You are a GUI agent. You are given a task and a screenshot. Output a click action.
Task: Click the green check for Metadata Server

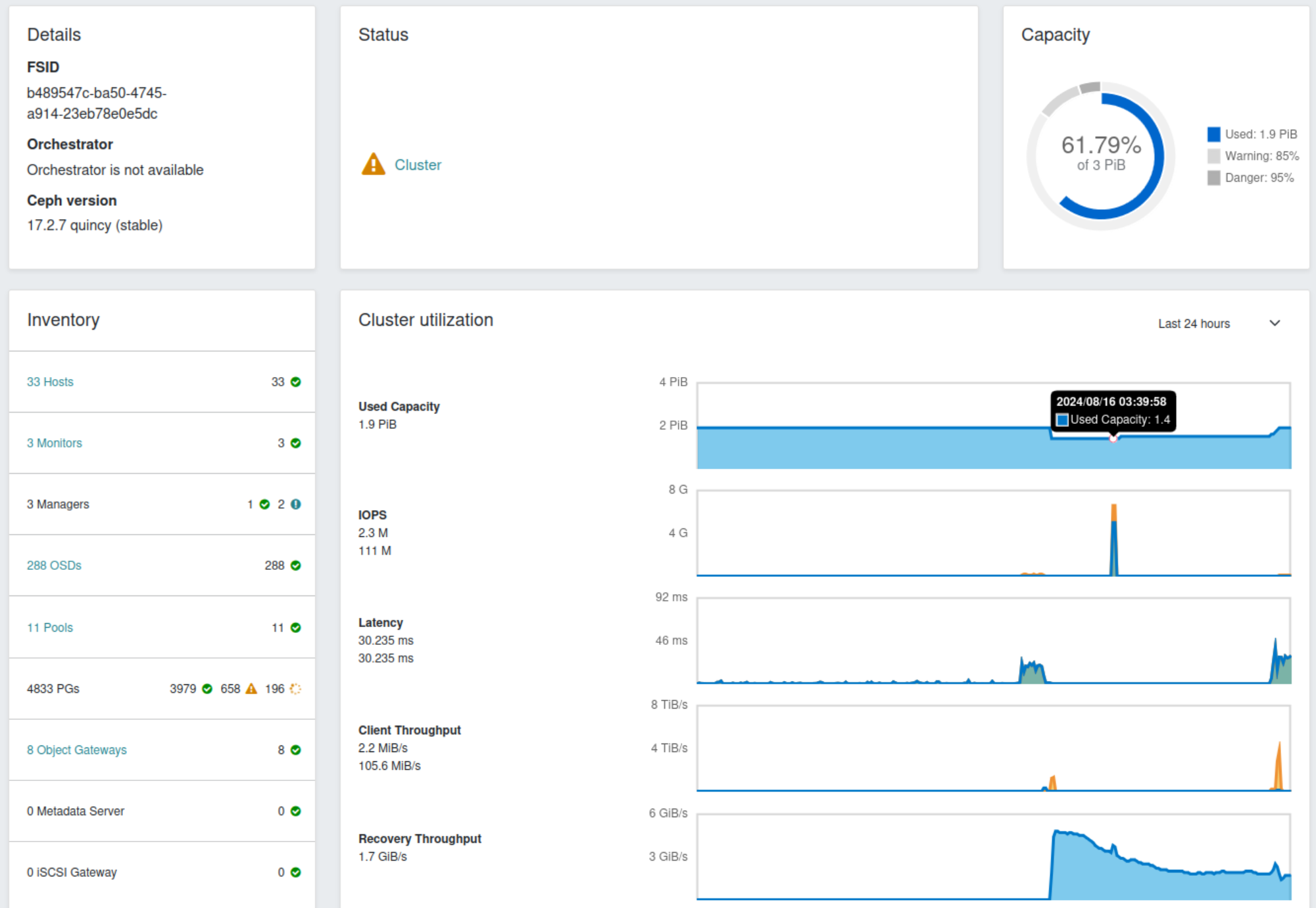coord(296,811)
